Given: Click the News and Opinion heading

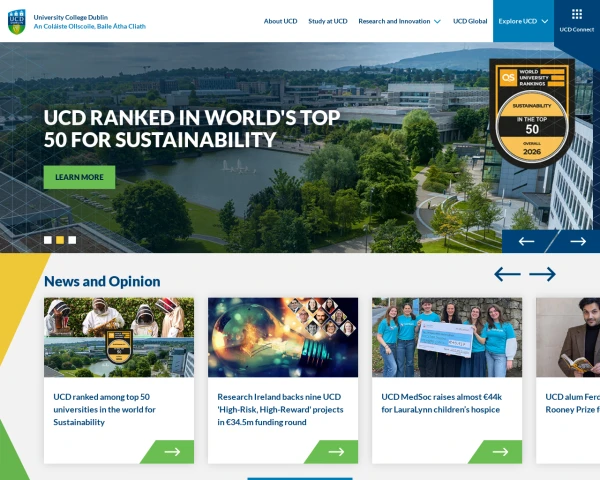Looking at the screenshot, I should point(102,281).
